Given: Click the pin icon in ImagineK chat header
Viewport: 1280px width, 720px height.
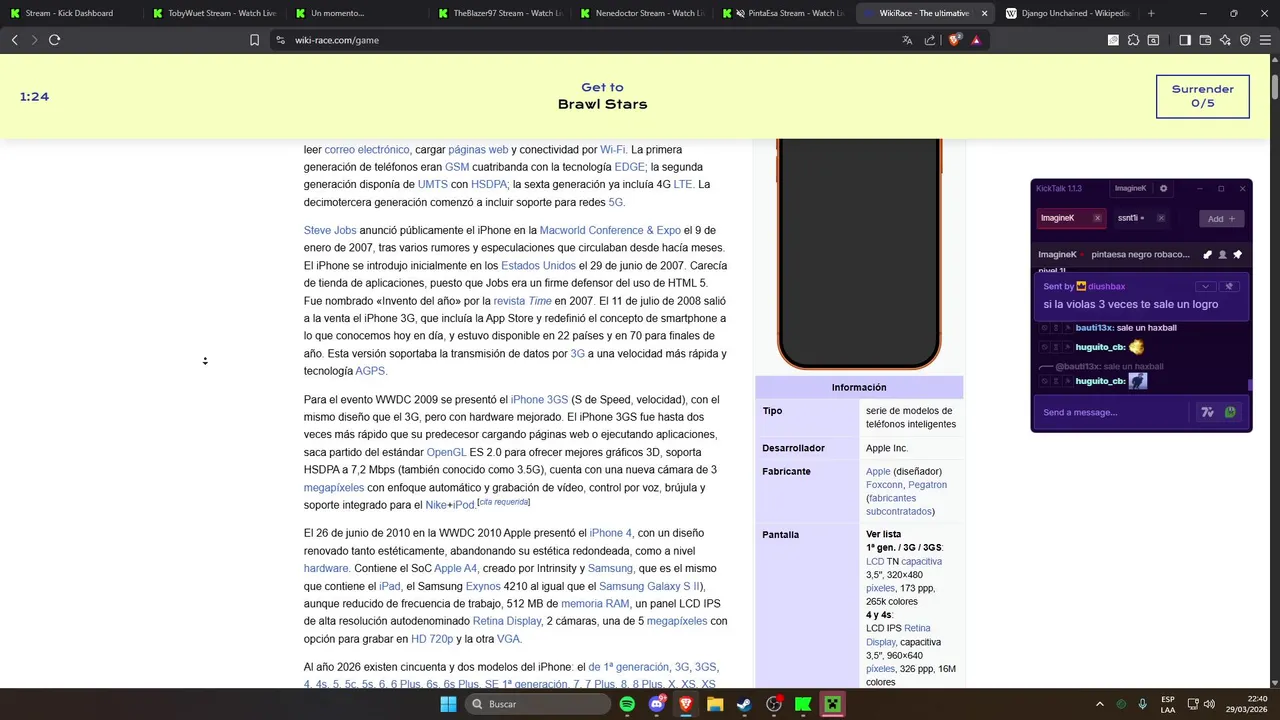Looking at the screenshot, I should pos(1237,254).
